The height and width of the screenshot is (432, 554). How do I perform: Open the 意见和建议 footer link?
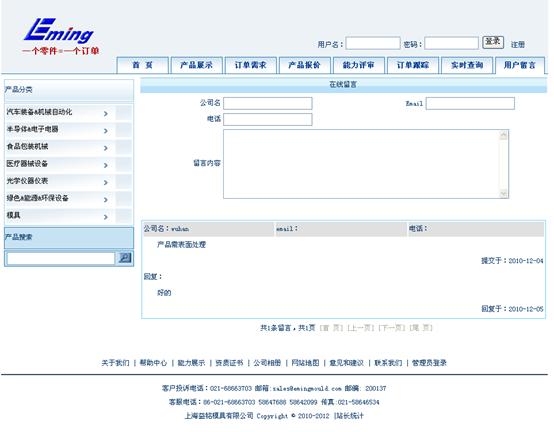coord(346,363)
